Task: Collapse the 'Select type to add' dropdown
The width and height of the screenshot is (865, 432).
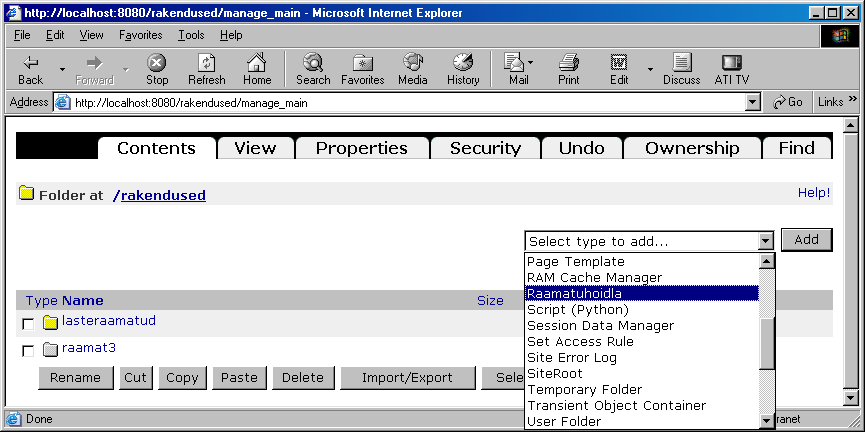Action: point(766,241)
